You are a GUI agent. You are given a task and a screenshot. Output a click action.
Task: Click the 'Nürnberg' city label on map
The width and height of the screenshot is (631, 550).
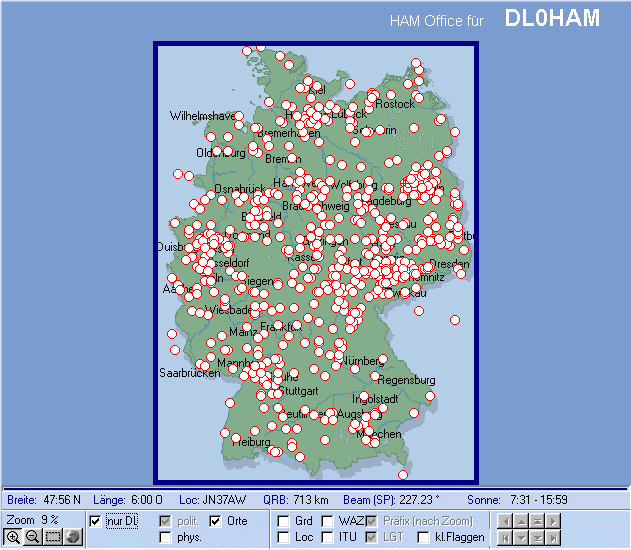tap(361, 361)
